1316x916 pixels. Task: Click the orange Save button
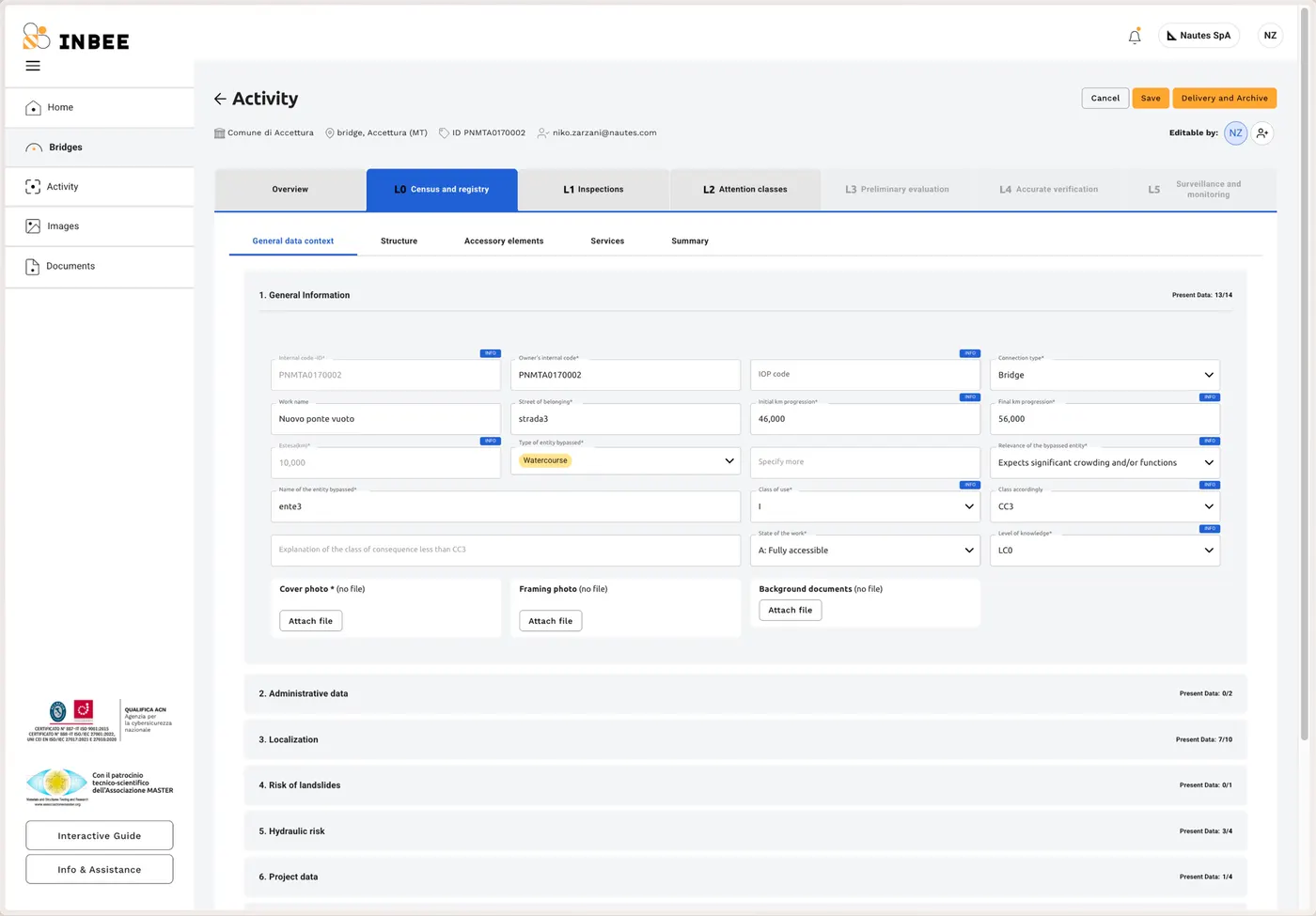click(x=1151, y=98)
